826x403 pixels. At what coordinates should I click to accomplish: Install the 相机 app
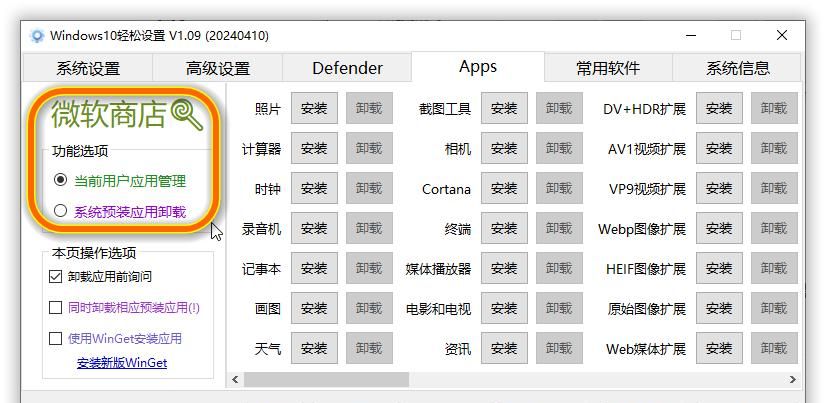(504, 149)
